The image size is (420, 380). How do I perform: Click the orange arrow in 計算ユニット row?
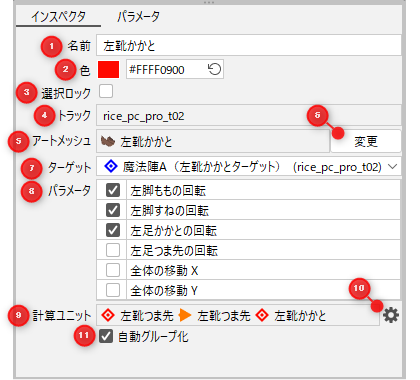pyautogui.click(x=185, y=315)
